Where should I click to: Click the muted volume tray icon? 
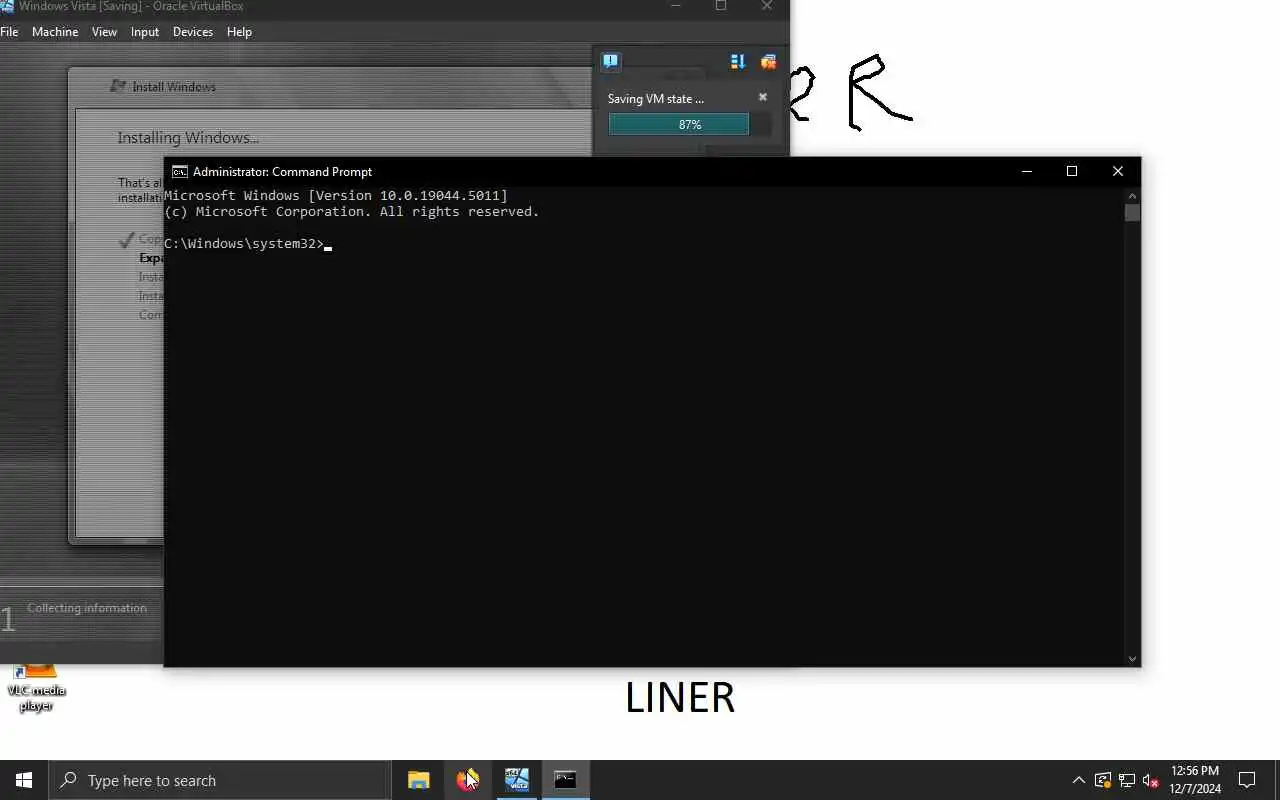(1151, 780)
